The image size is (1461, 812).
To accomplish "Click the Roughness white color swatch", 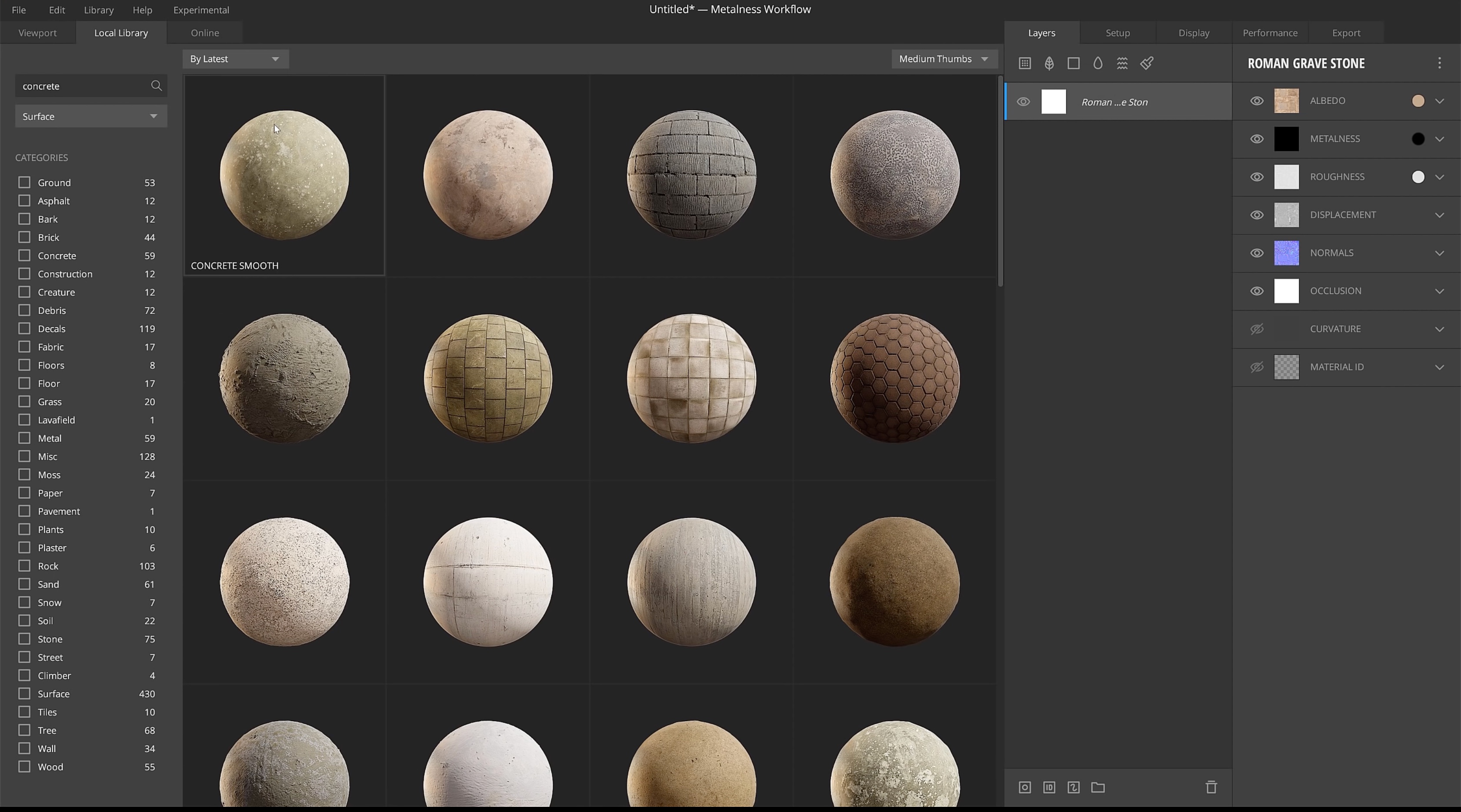I will [1418, 177].
